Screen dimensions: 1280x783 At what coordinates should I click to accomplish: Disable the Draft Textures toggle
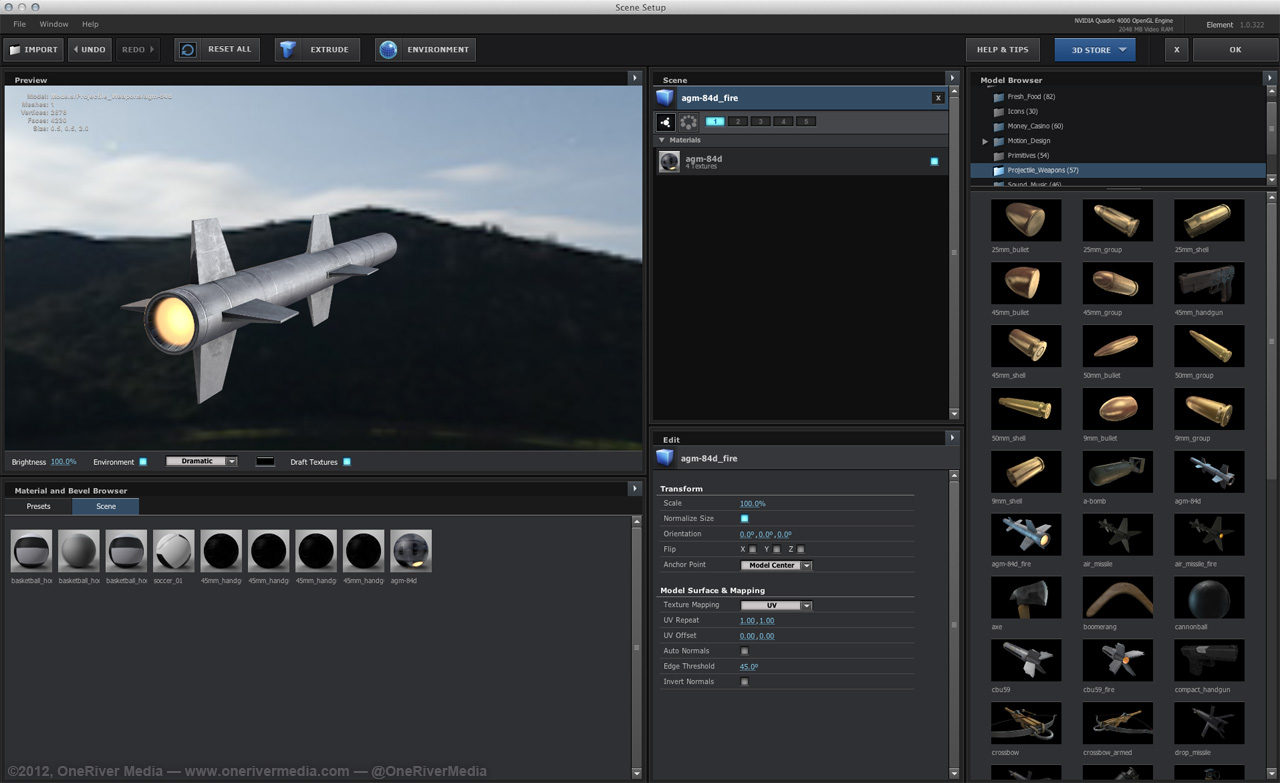(347, 461)
